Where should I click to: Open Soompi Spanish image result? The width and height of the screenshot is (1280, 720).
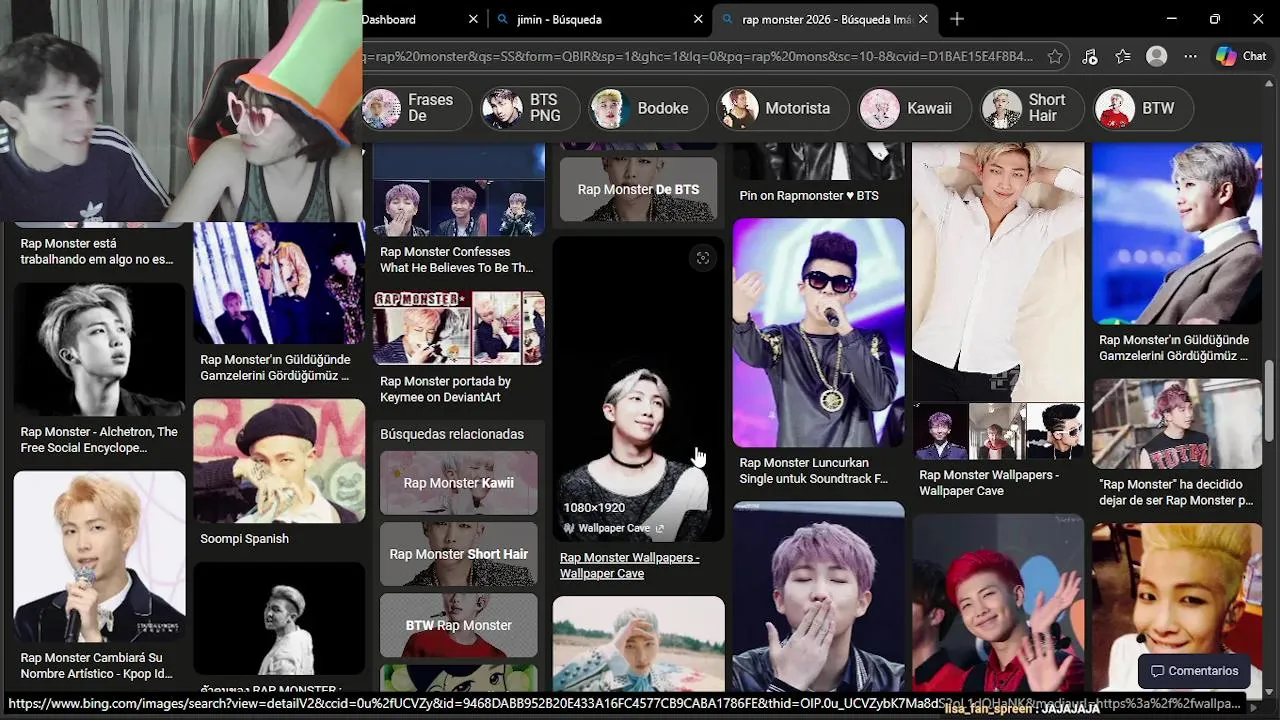click(x=279, y=461)
